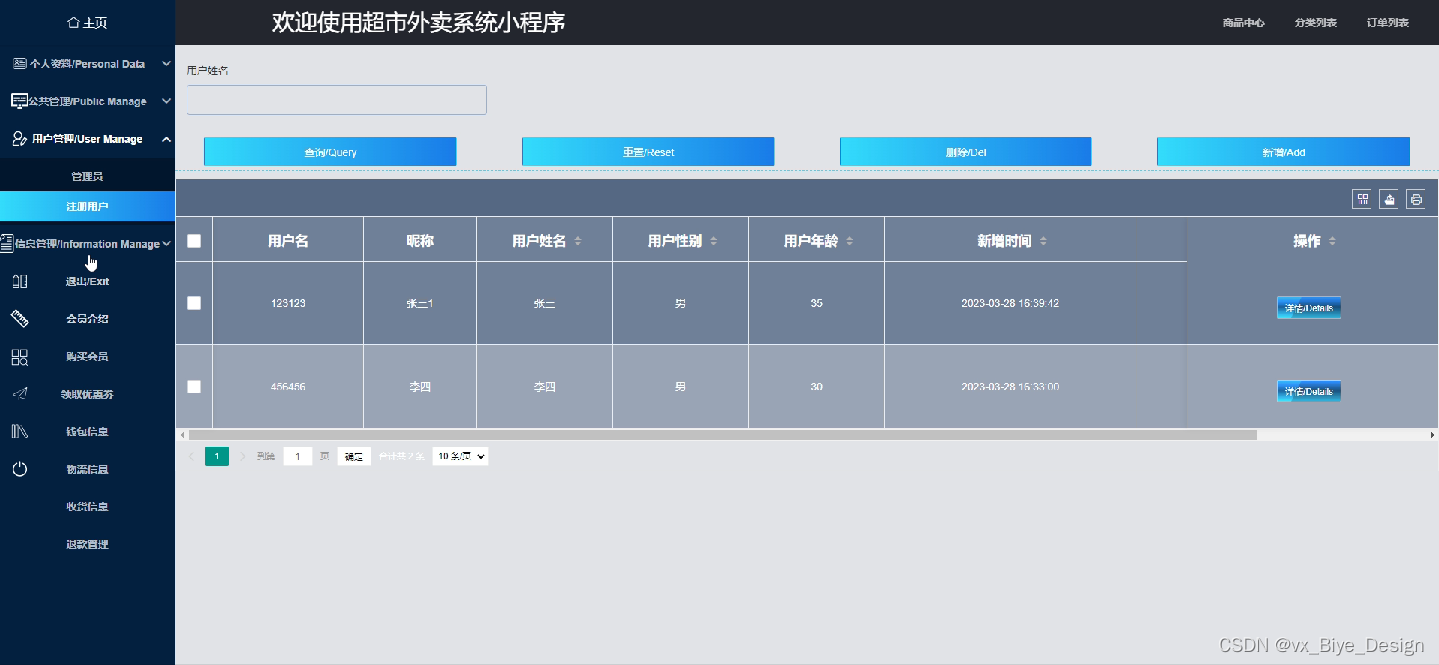Open the 管理员 submenu item

pyautogui.click(x=87, y=176)
